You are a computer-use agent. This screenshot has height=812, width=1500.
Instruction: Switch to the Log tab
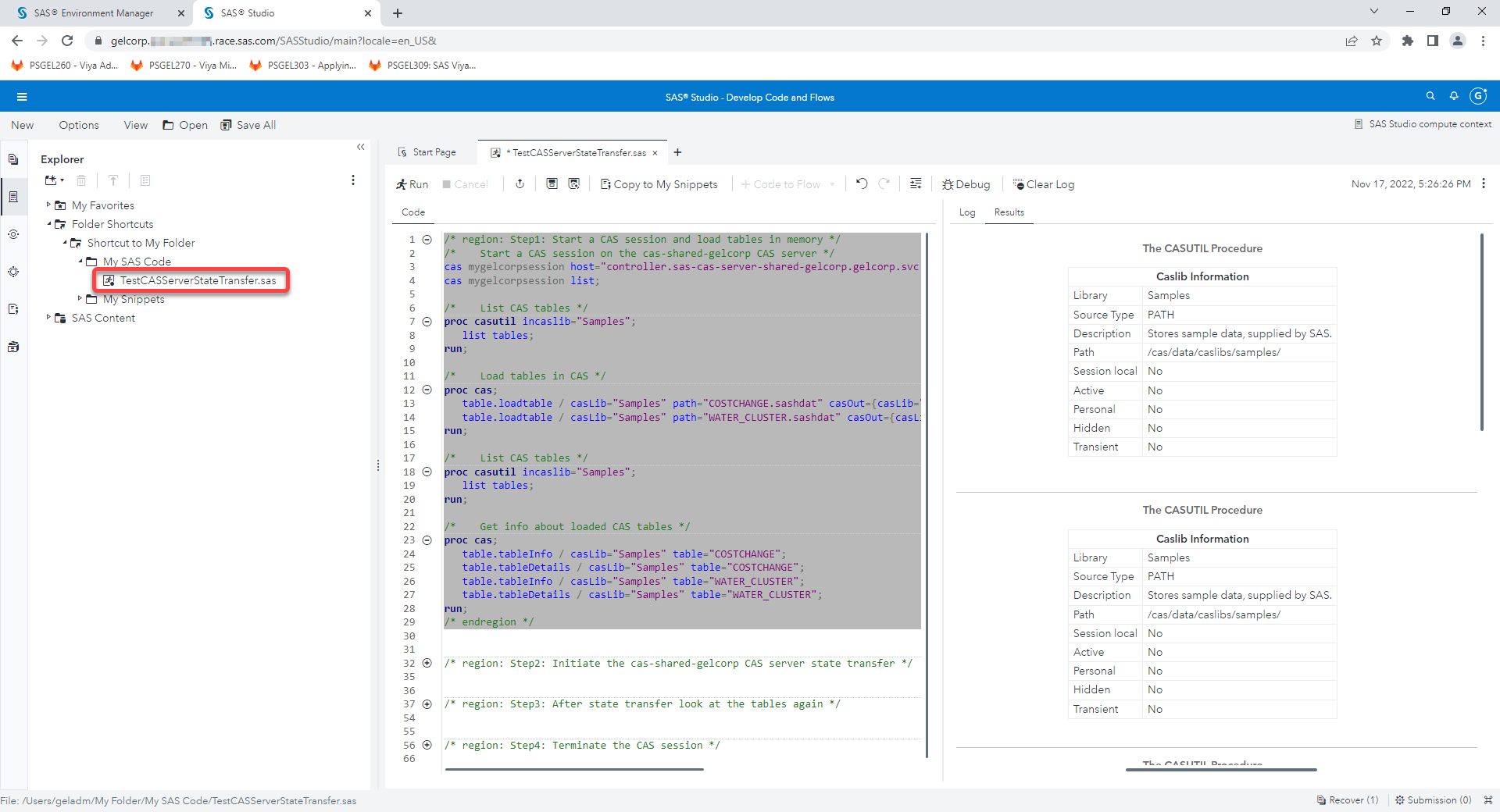[967, 212]
